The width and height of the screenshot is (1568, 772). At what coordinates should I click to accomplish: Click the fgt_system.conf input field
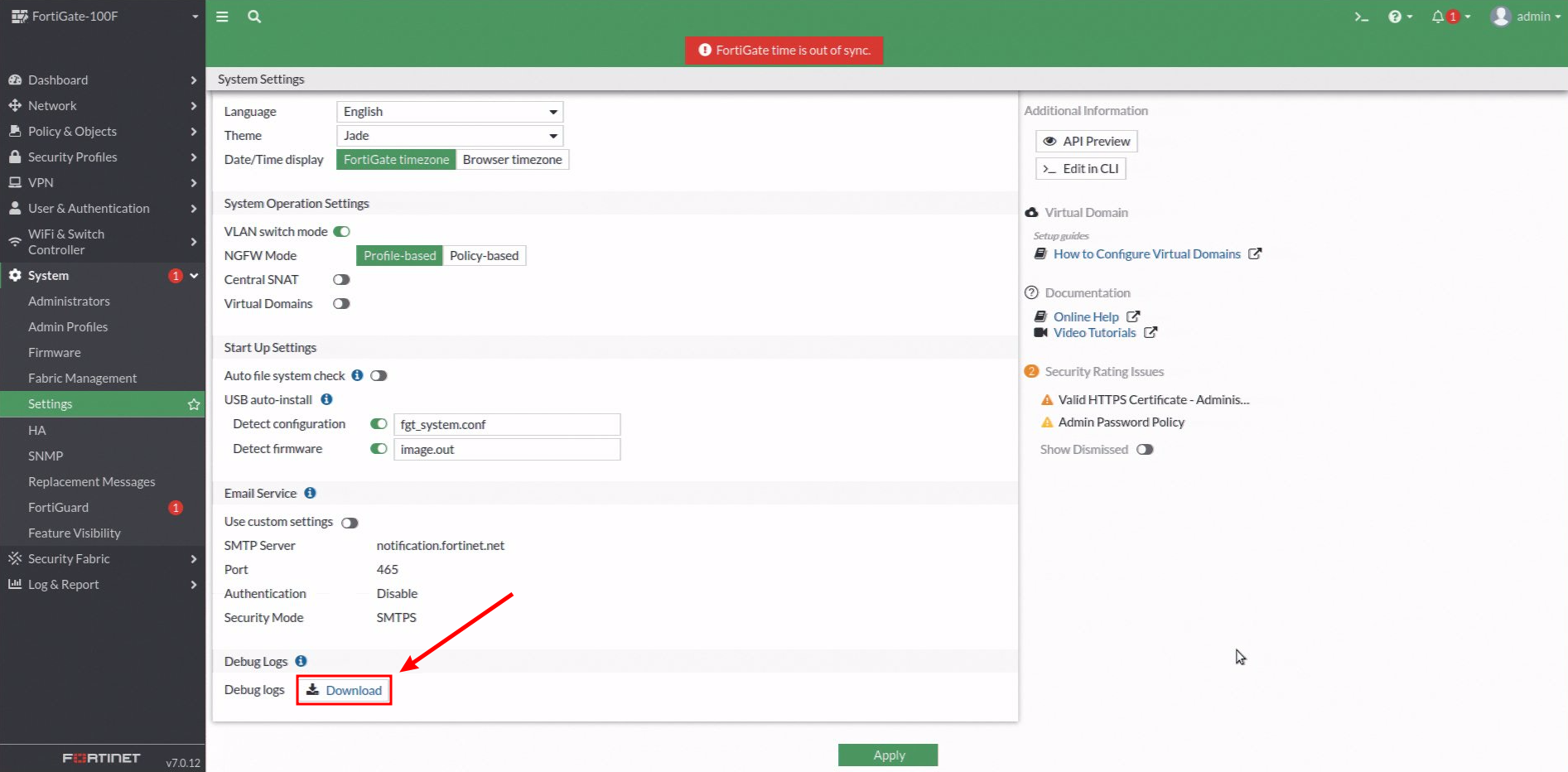point(507,425)
